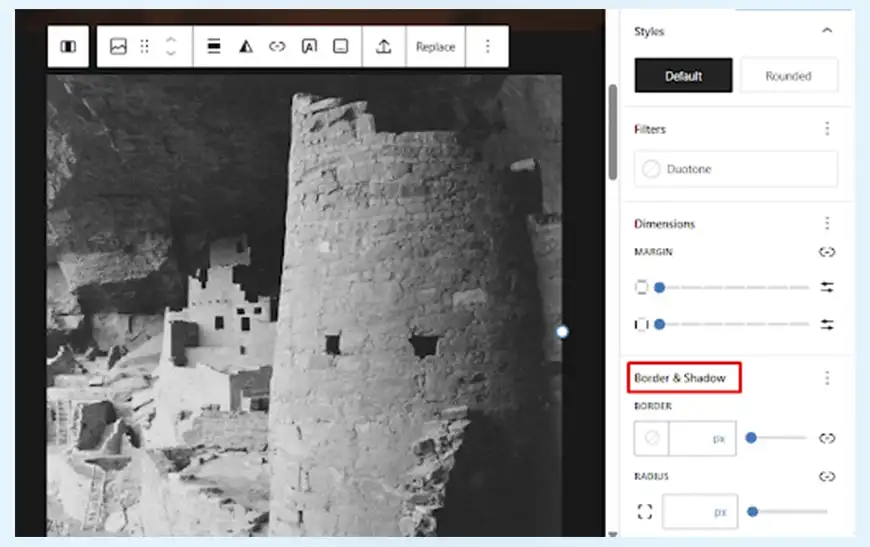This screenshot has height=547, width=870.
Task: Open the Duotone filter picker
Action: point(736,169)
